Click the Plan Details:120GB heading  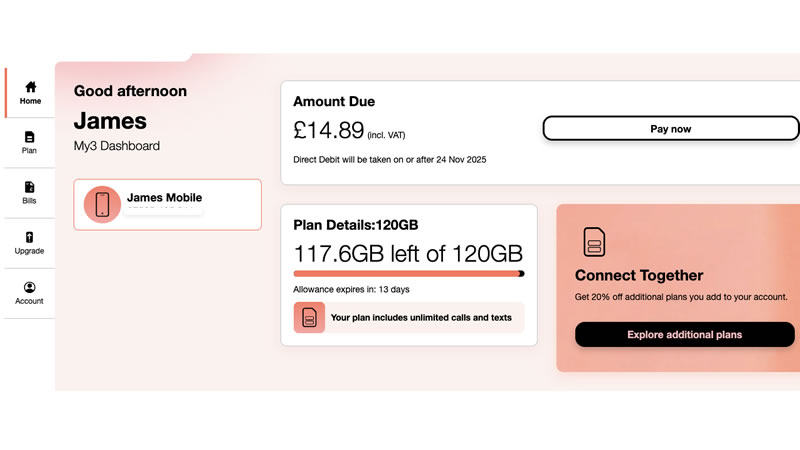coord(355,225)
